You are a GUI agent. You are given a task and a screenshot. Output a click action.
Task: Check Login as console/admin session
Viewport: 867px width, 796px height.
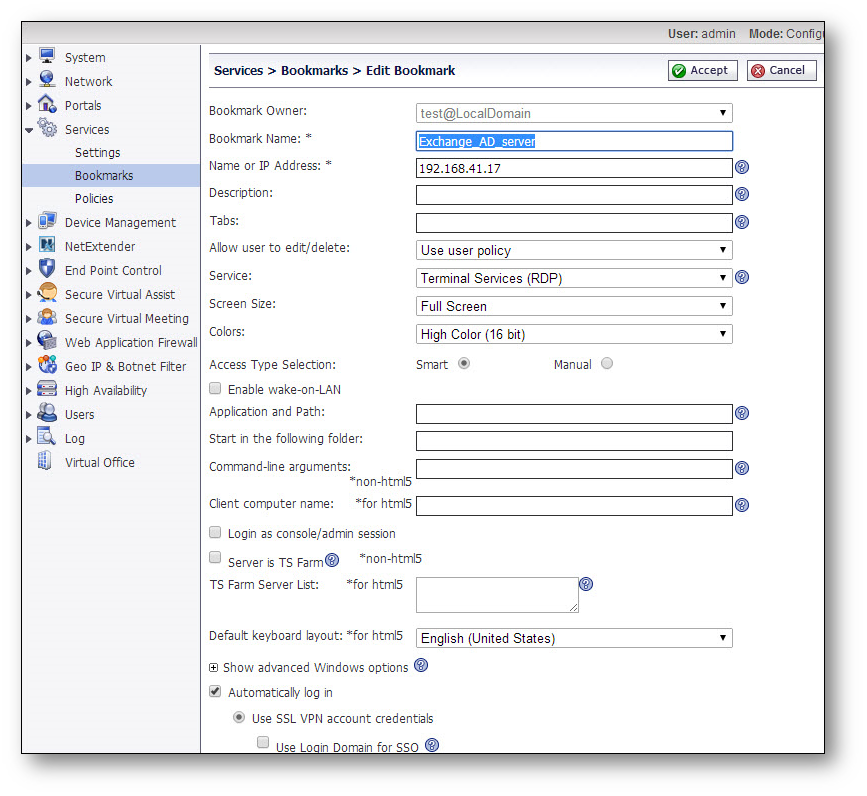point(215,533)
